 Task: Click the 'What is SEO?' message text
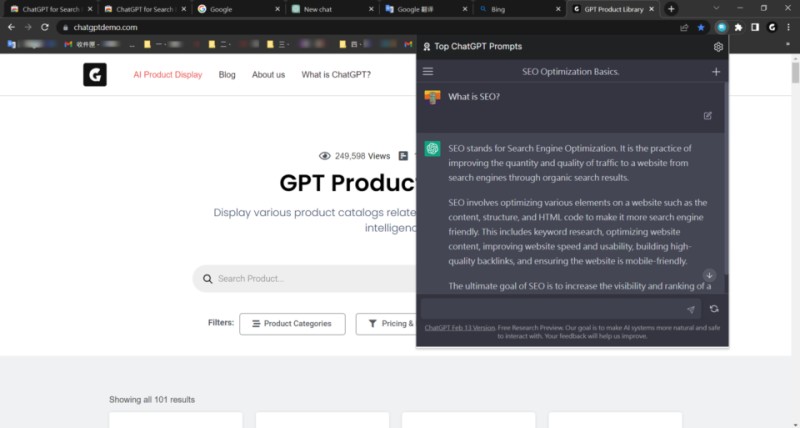tap(474, 96)
